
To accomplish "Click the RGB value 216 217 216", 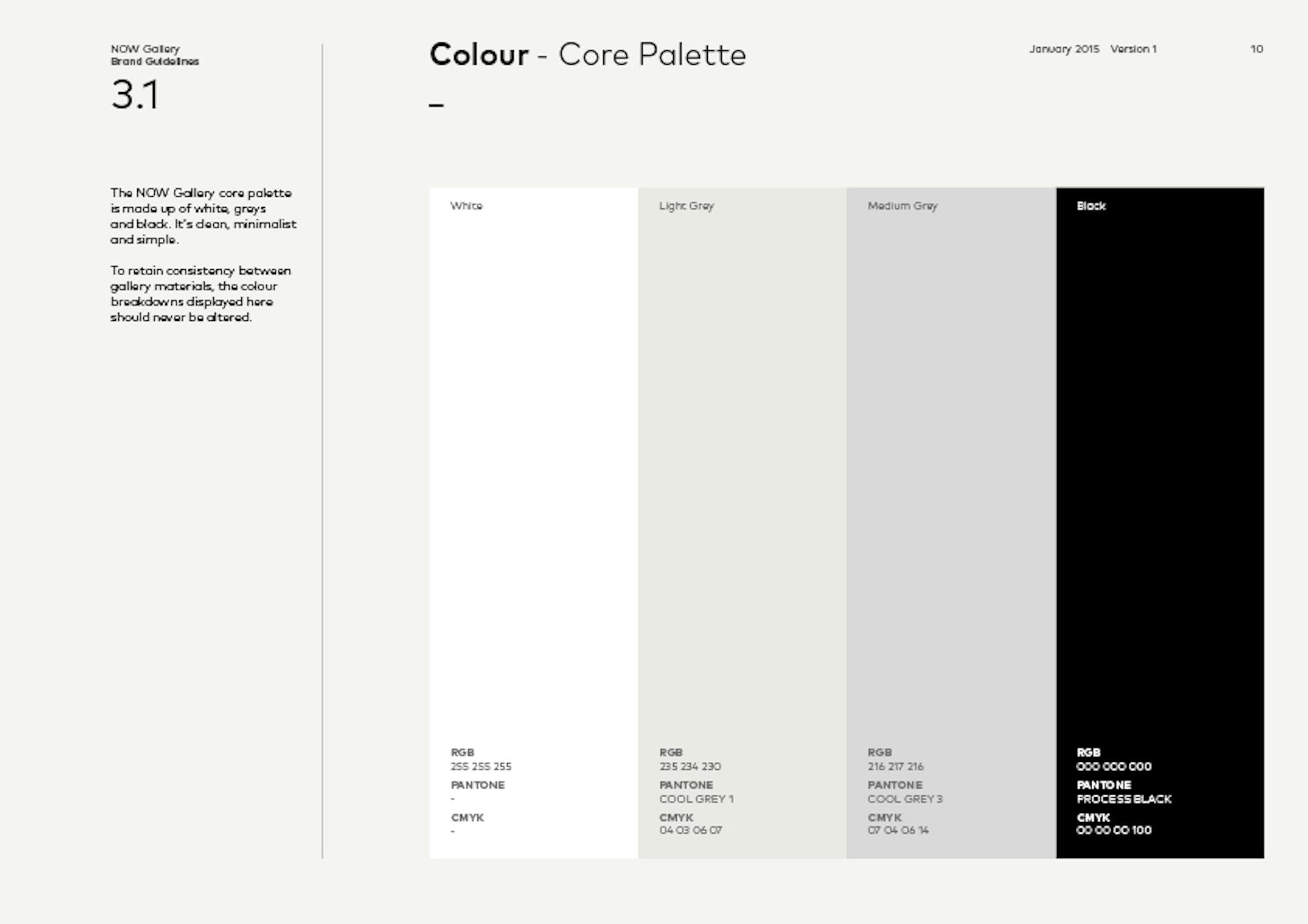I will click(896, 766).
